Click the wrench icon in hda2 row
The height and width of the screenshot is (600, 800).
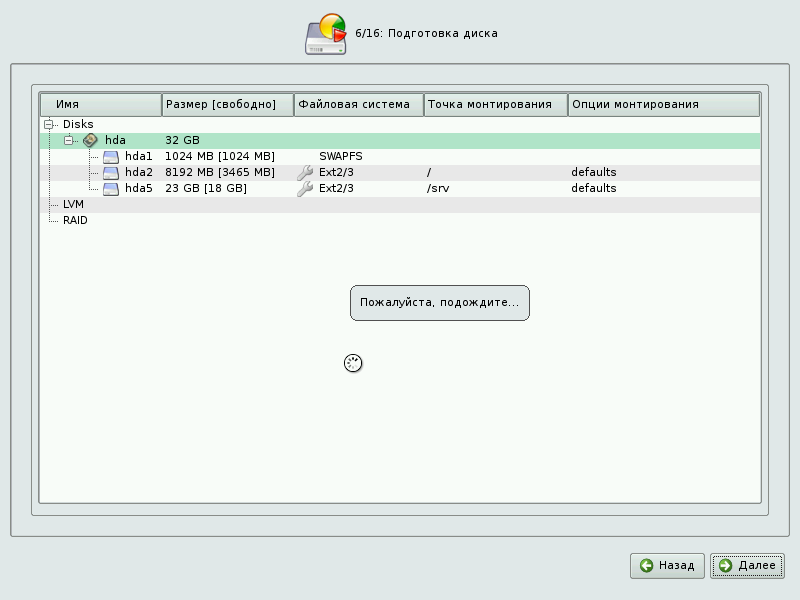[305, 172]
